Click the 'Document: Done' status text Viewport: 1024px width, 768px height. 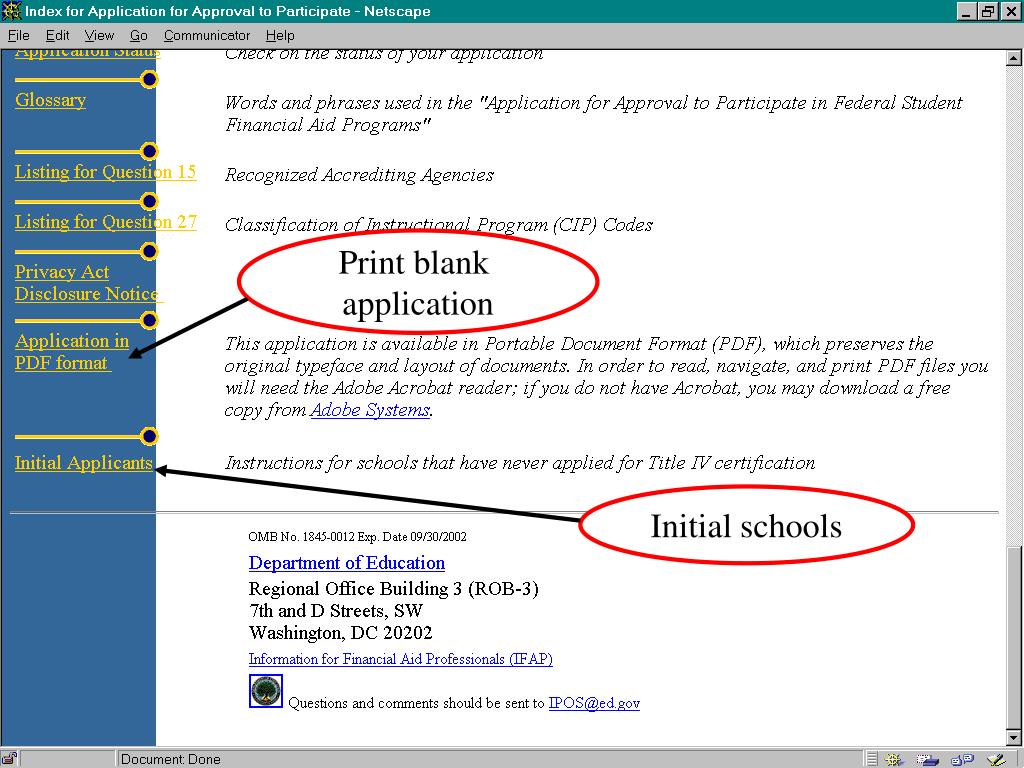click(170, 760)
